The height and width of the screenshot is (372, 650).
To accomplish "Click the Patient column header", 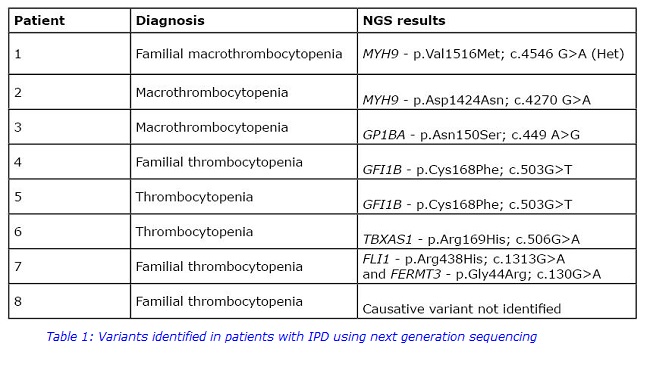I will coord(69,20).
